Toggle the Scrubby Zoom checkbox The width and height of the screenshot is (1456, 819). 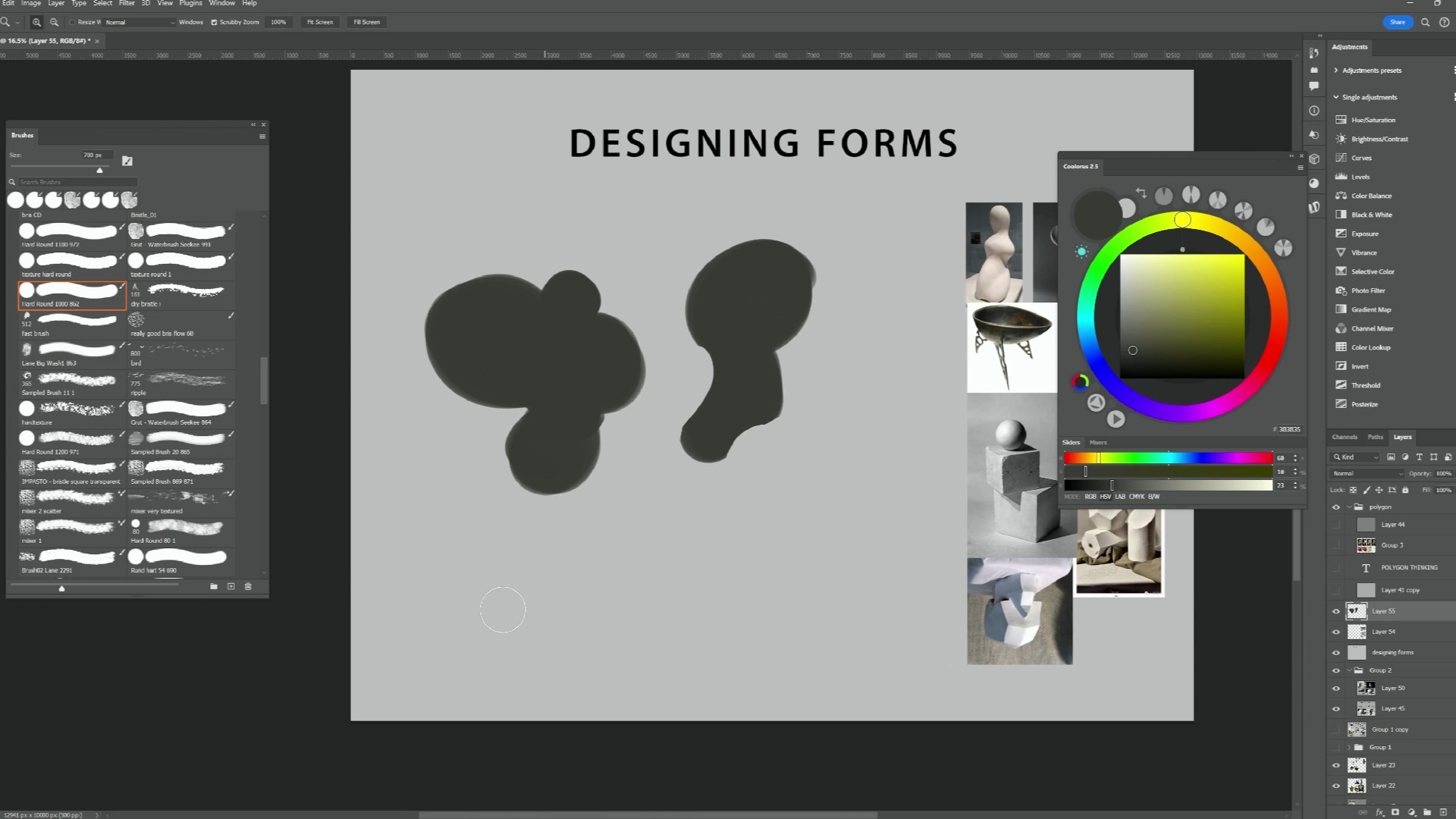pos(214,22)
